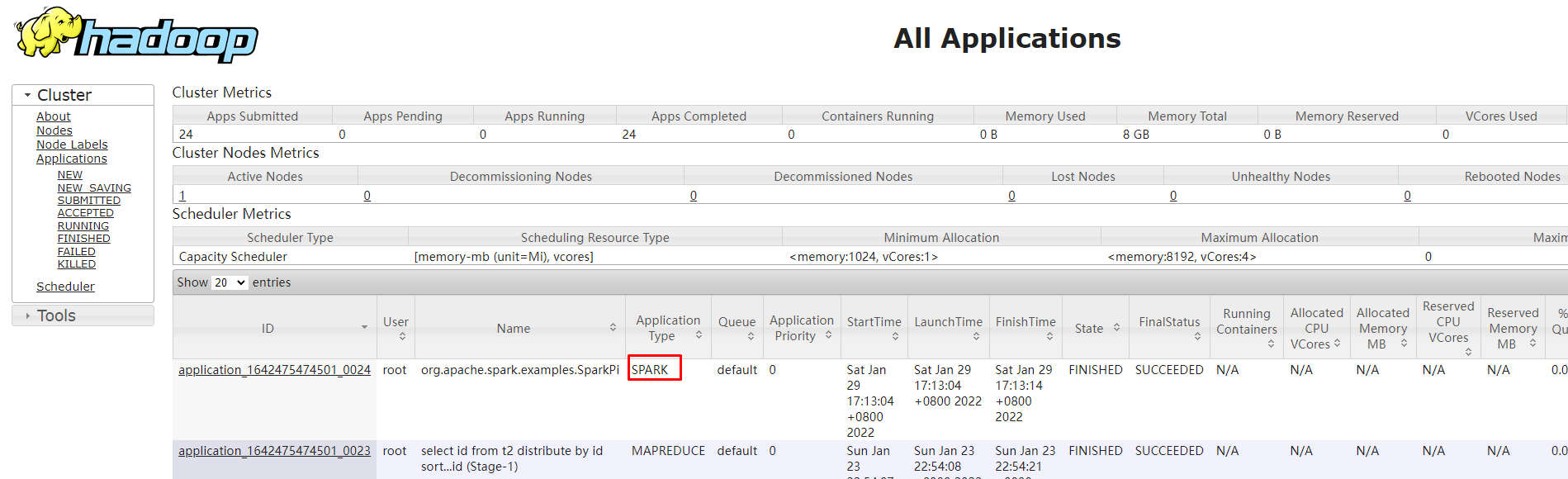Filter applications by FINISHED state
The width and height of the screenshot is (1568, 479).
click(x=84, y=239)
